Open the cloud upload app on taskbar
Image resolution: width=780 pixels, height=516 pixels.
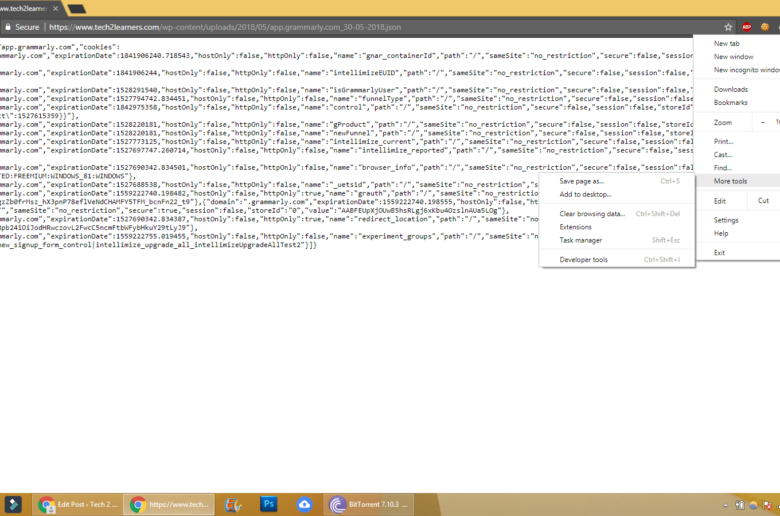tap(304, 505)
